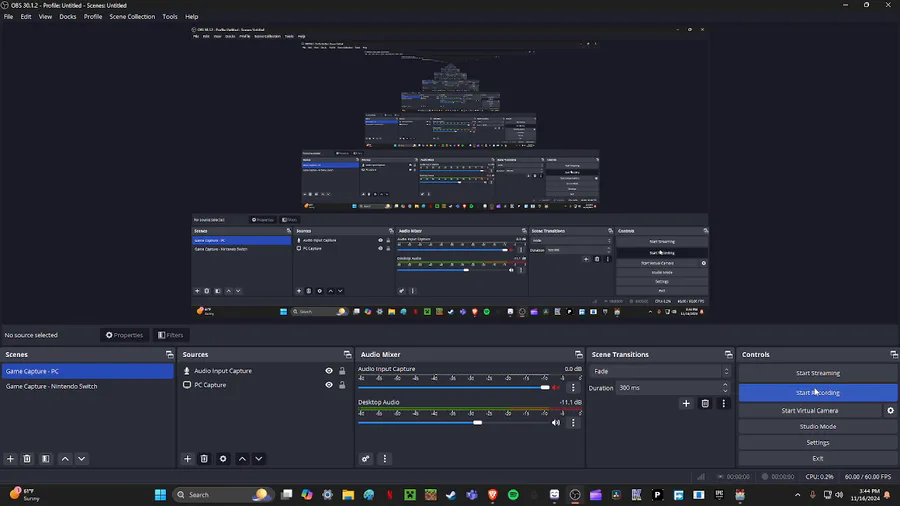
Task: Click Start Streaming button
Action: (817, 373)
